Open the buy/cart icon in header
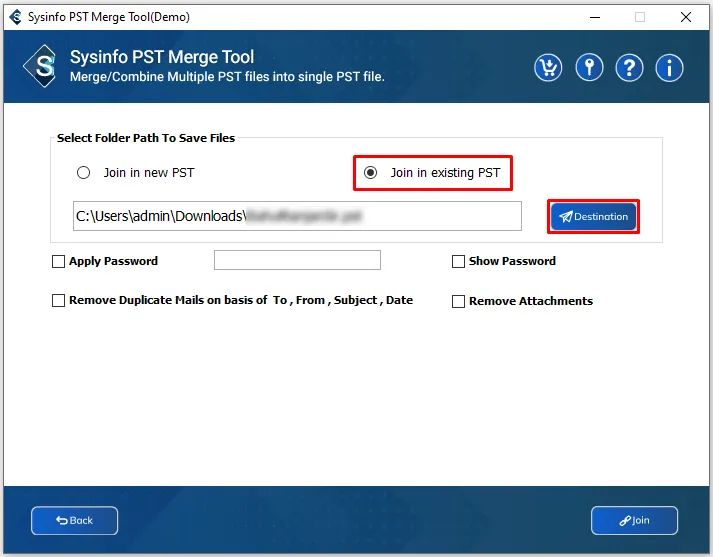This screenshot has height=557, width=713. click(x=548, y=68)
